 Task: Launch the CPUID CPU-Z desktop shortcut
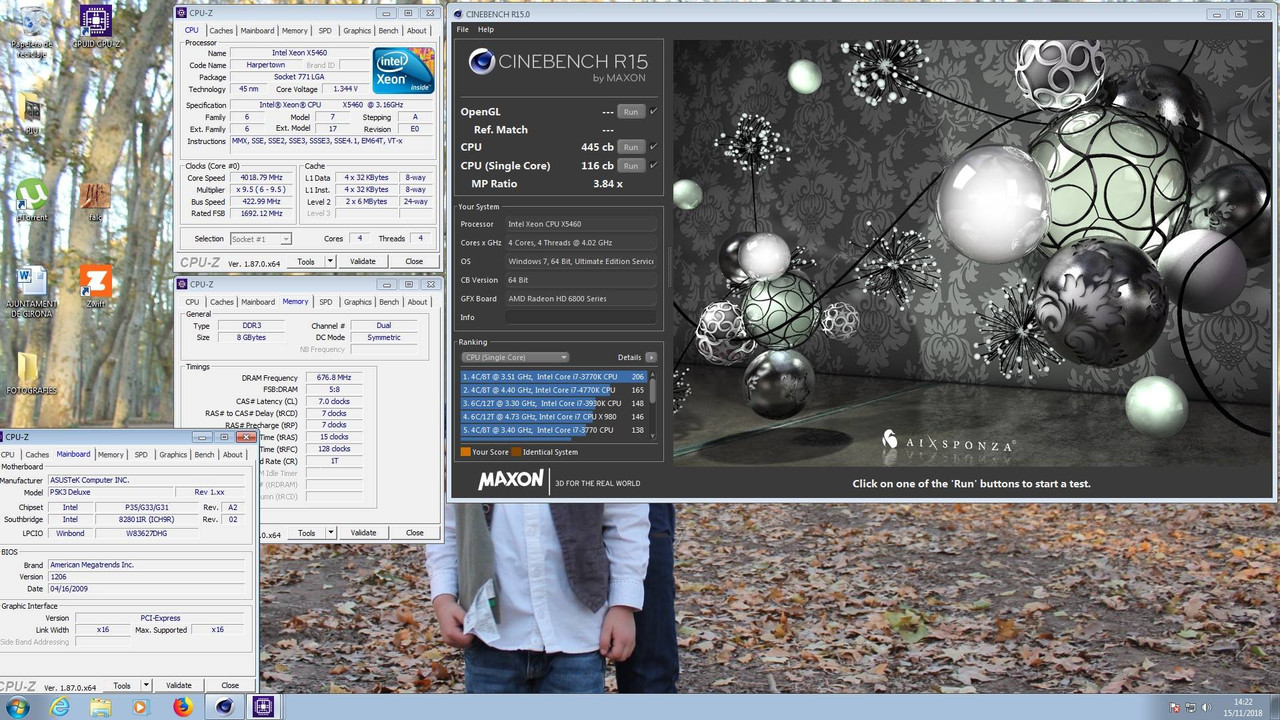pos(95,24)
